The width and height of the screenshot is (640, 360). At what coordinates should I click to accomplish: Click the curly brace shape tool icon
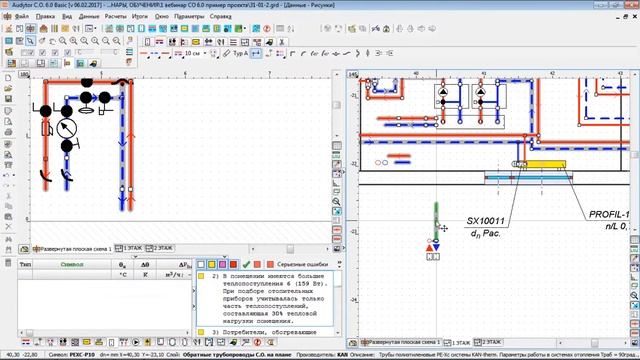click(x=358, y=53)
